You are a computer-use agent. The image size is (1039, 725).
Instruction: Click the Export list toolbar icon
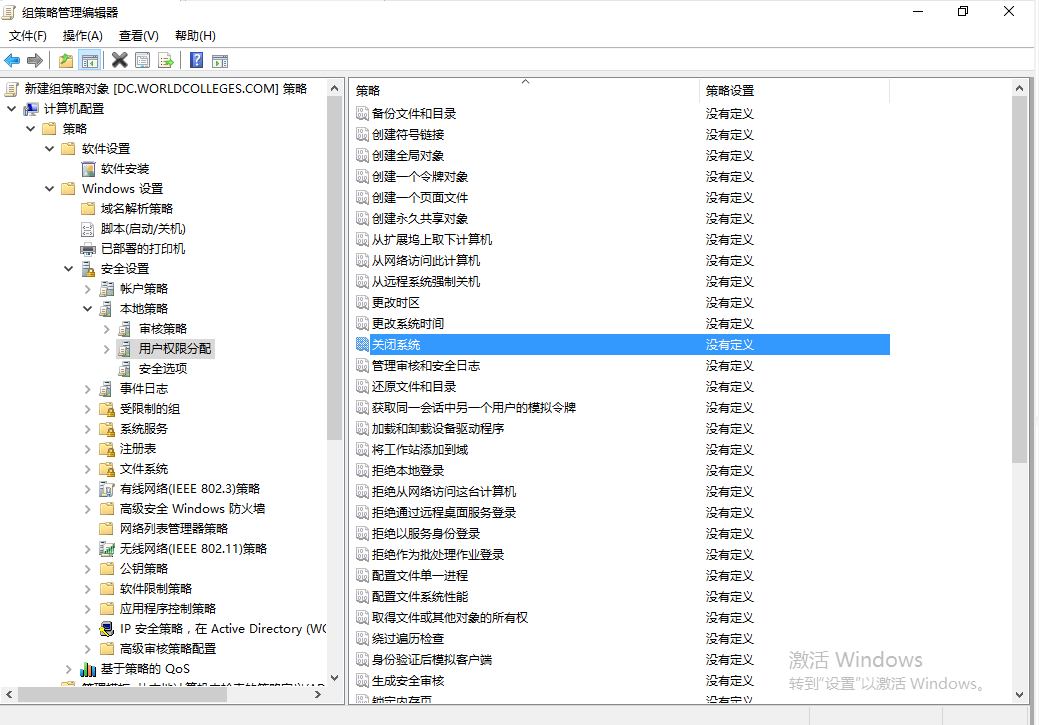[x=166, y=61]
